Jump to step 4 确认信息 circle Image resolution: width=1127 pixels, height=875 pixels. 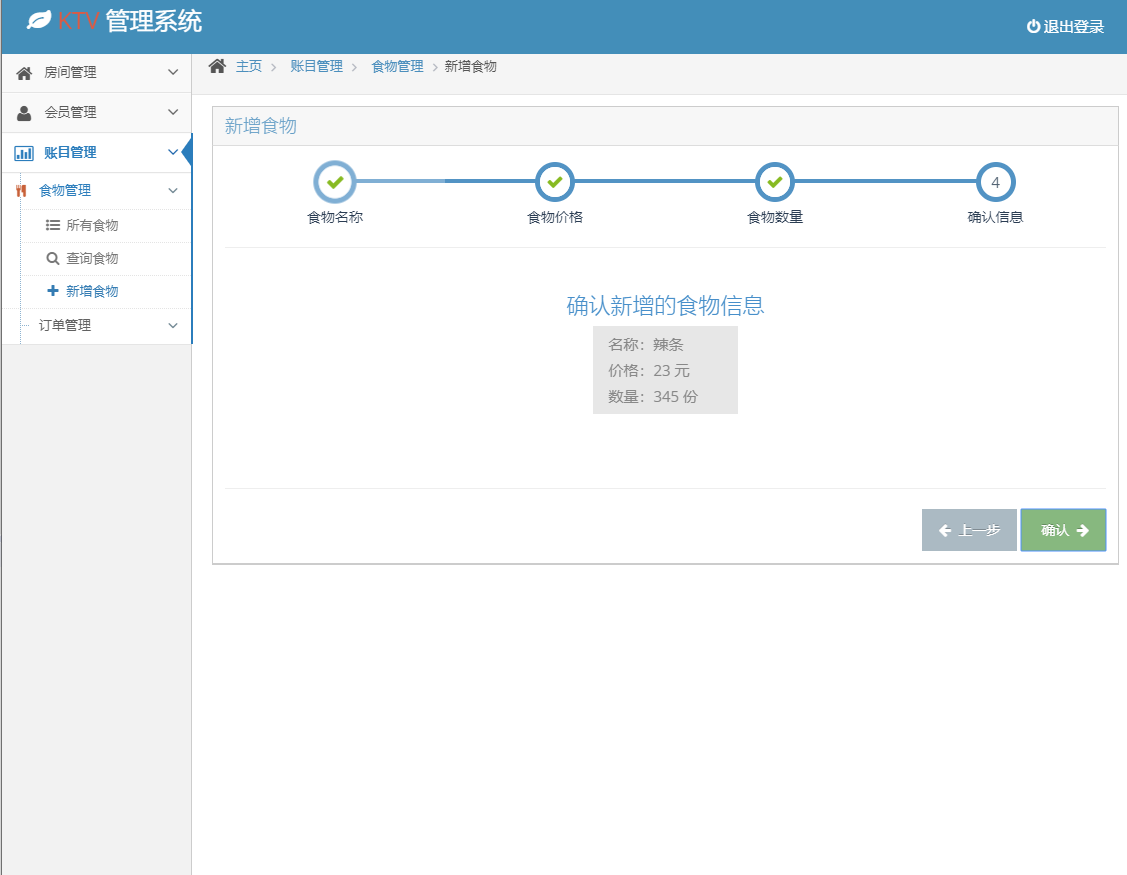point(995,183)
